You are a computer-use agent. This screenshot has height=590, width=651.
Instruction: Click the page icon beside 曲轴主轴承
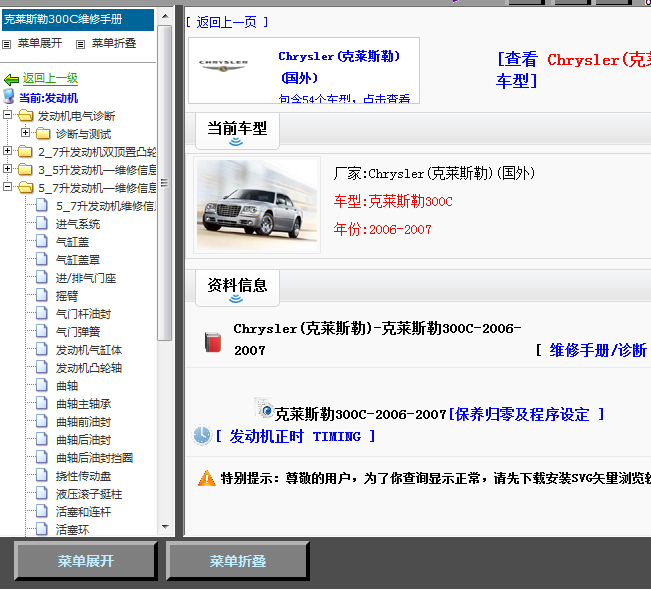(42, 403)
